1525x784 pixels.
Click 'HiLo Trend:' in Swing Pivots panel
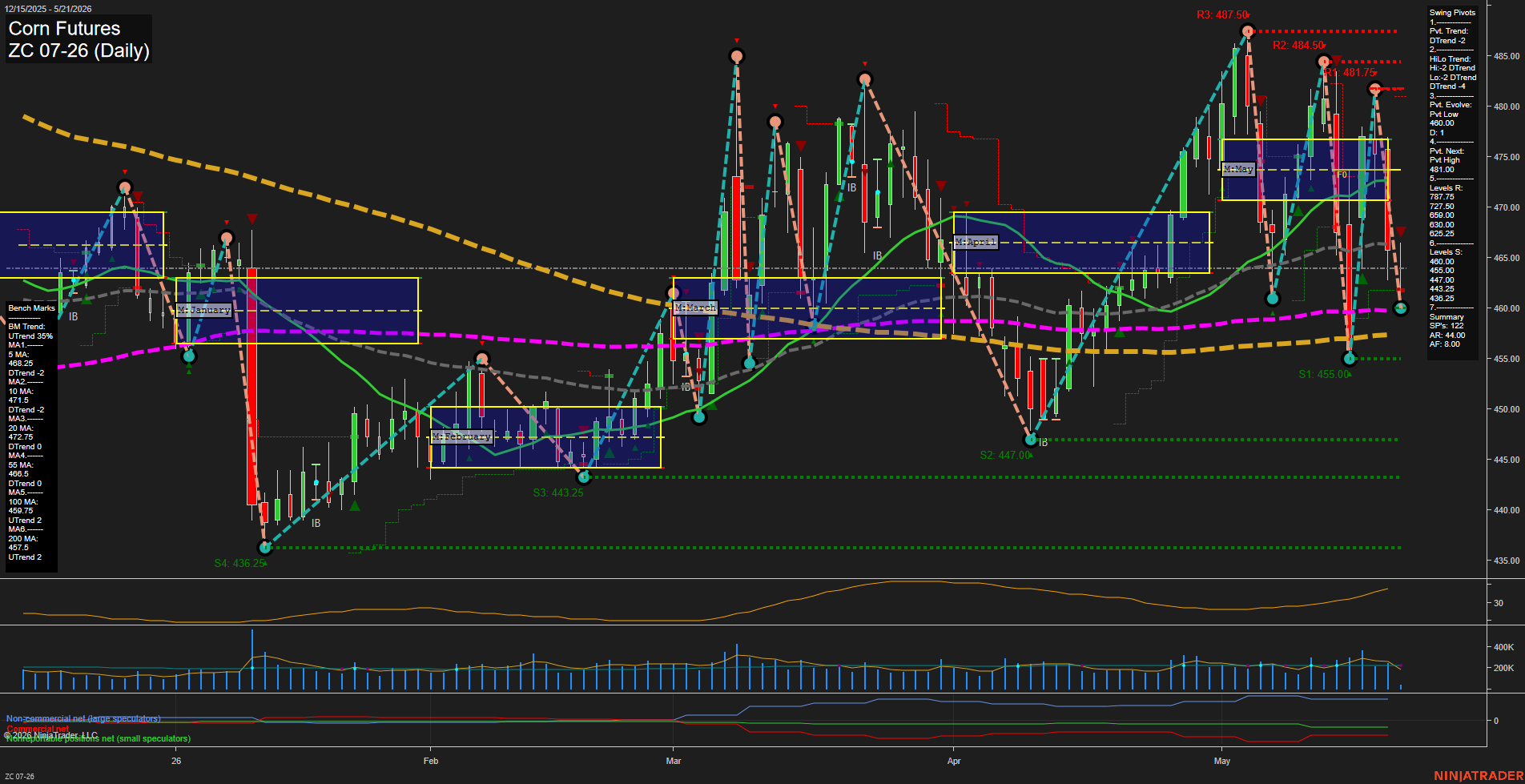click(1451, 59)
